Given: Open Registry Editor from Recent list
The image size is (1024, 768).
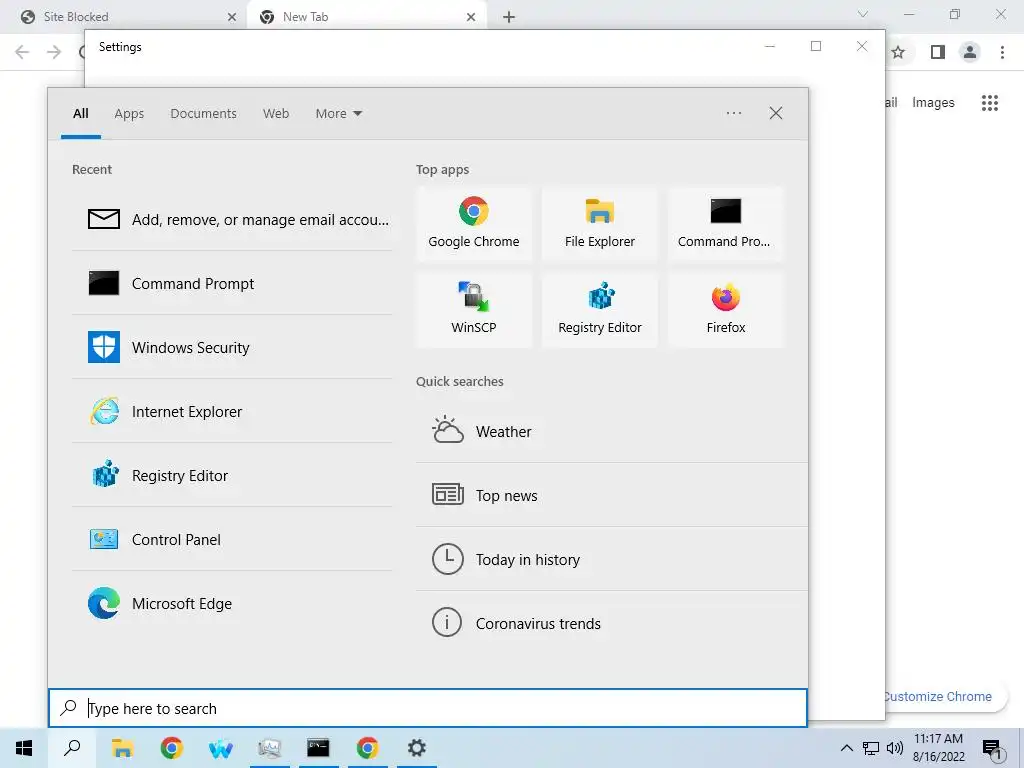Looking at the screenshot, I should point(232,475).
